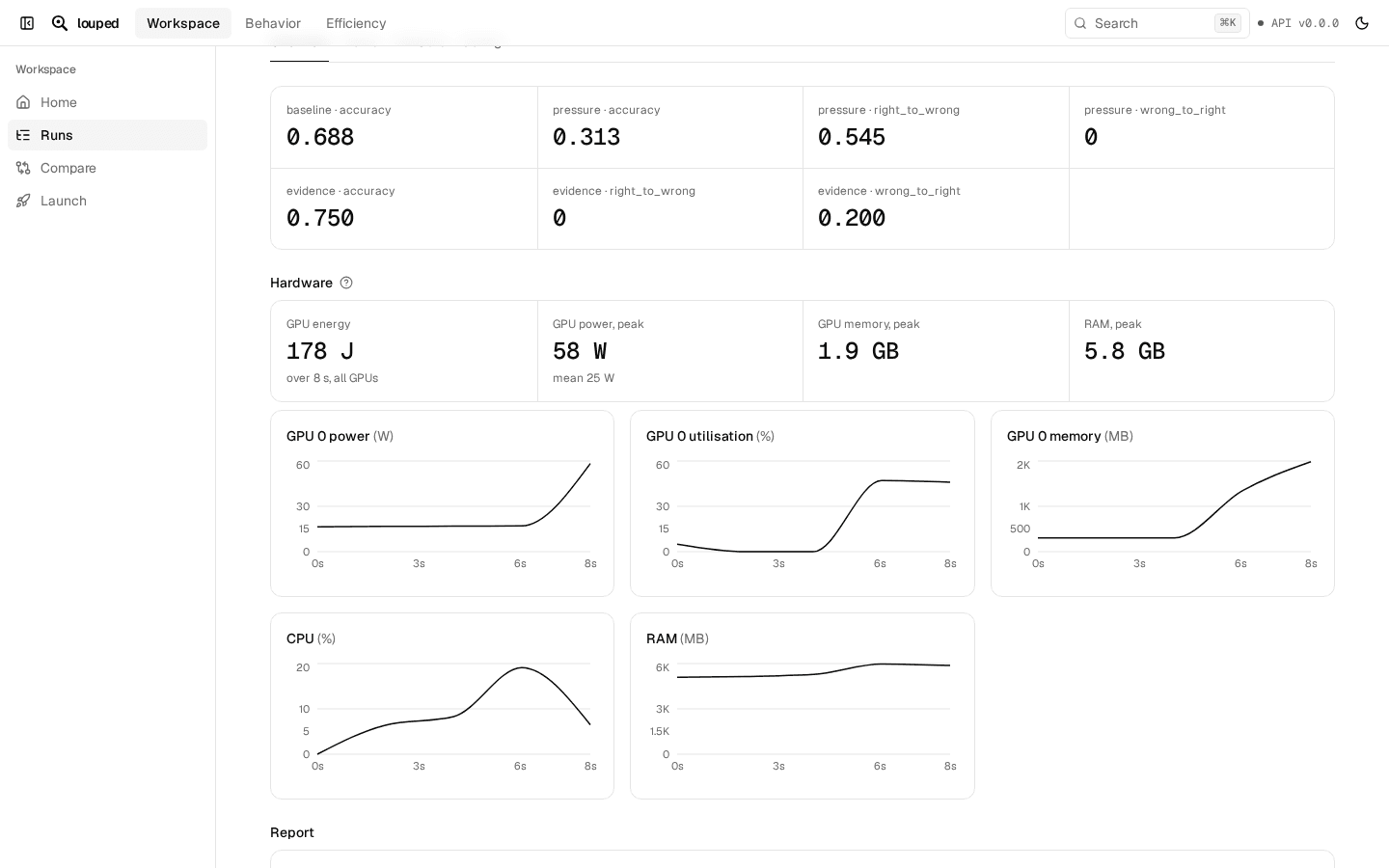Click evidence accuracy value 0.750

320,218
